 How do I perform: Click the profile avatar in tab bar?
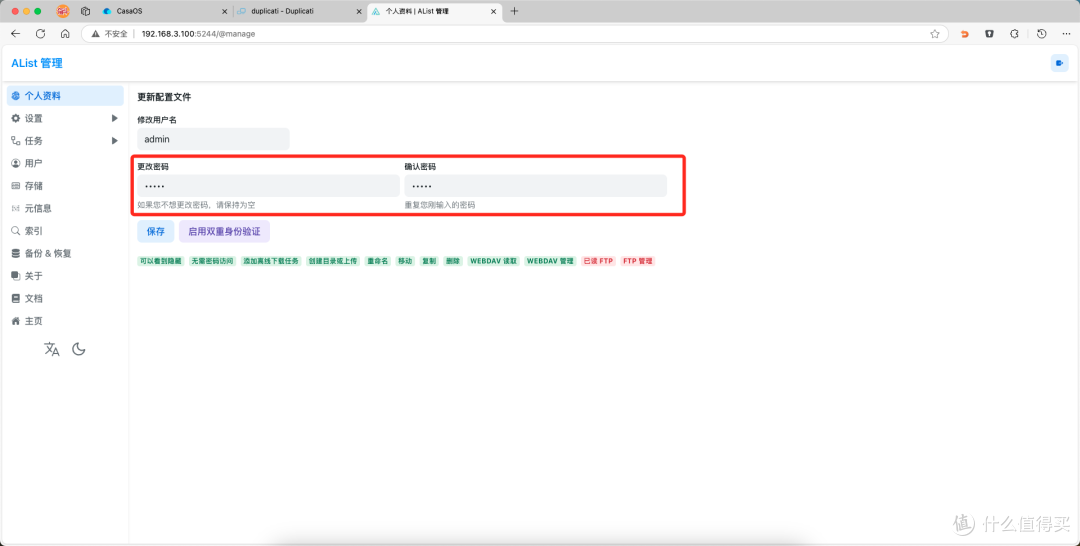tap(63, 11)
